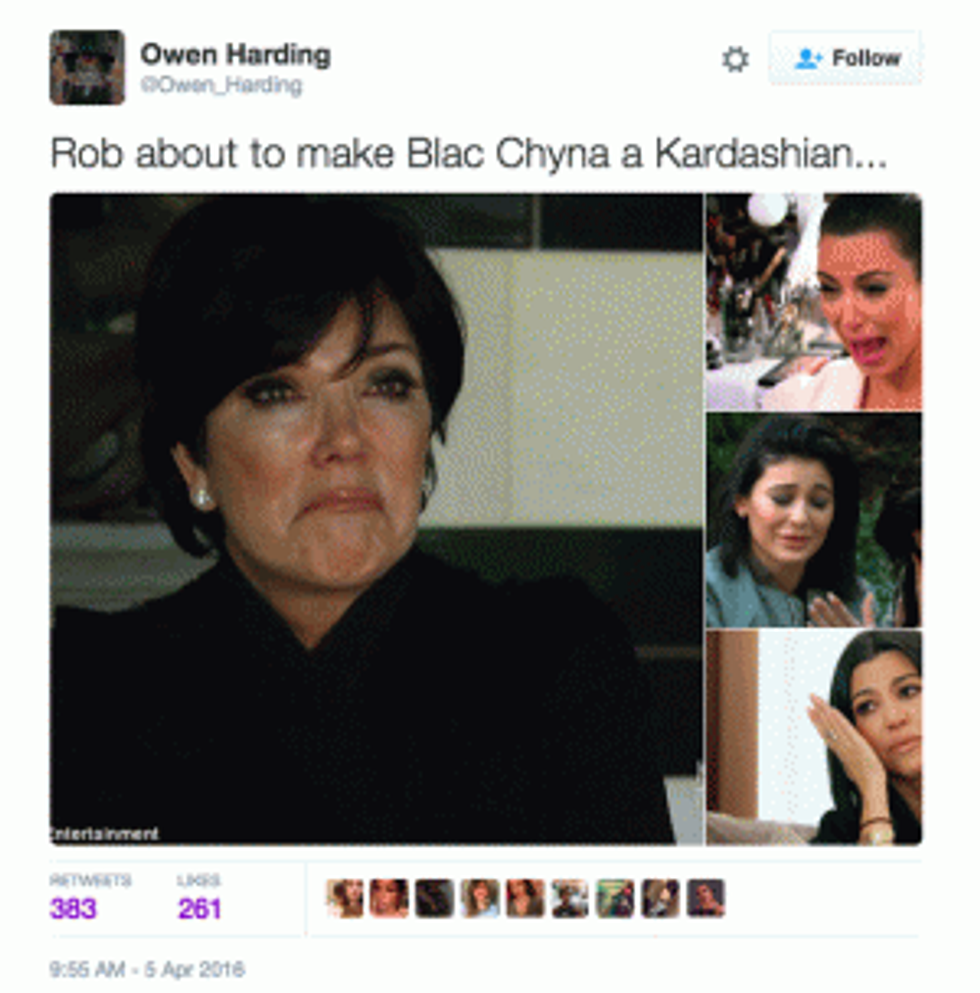Viewport: 980px width, 993px height.
Task: Open the second liker avatar
Action: (x=389, y=898)
